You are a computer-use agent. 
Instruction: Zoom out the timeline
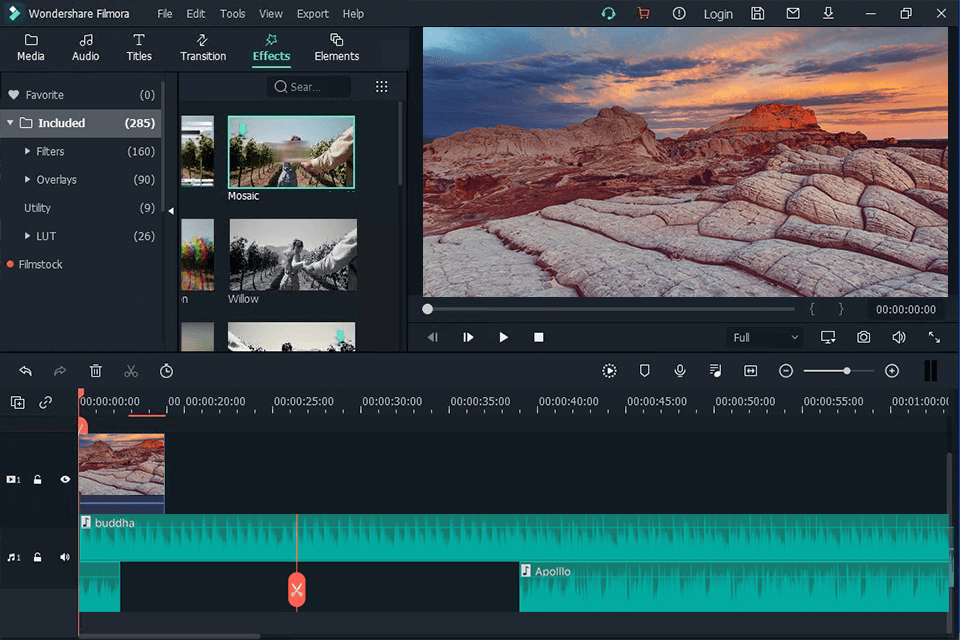[786, 371]
